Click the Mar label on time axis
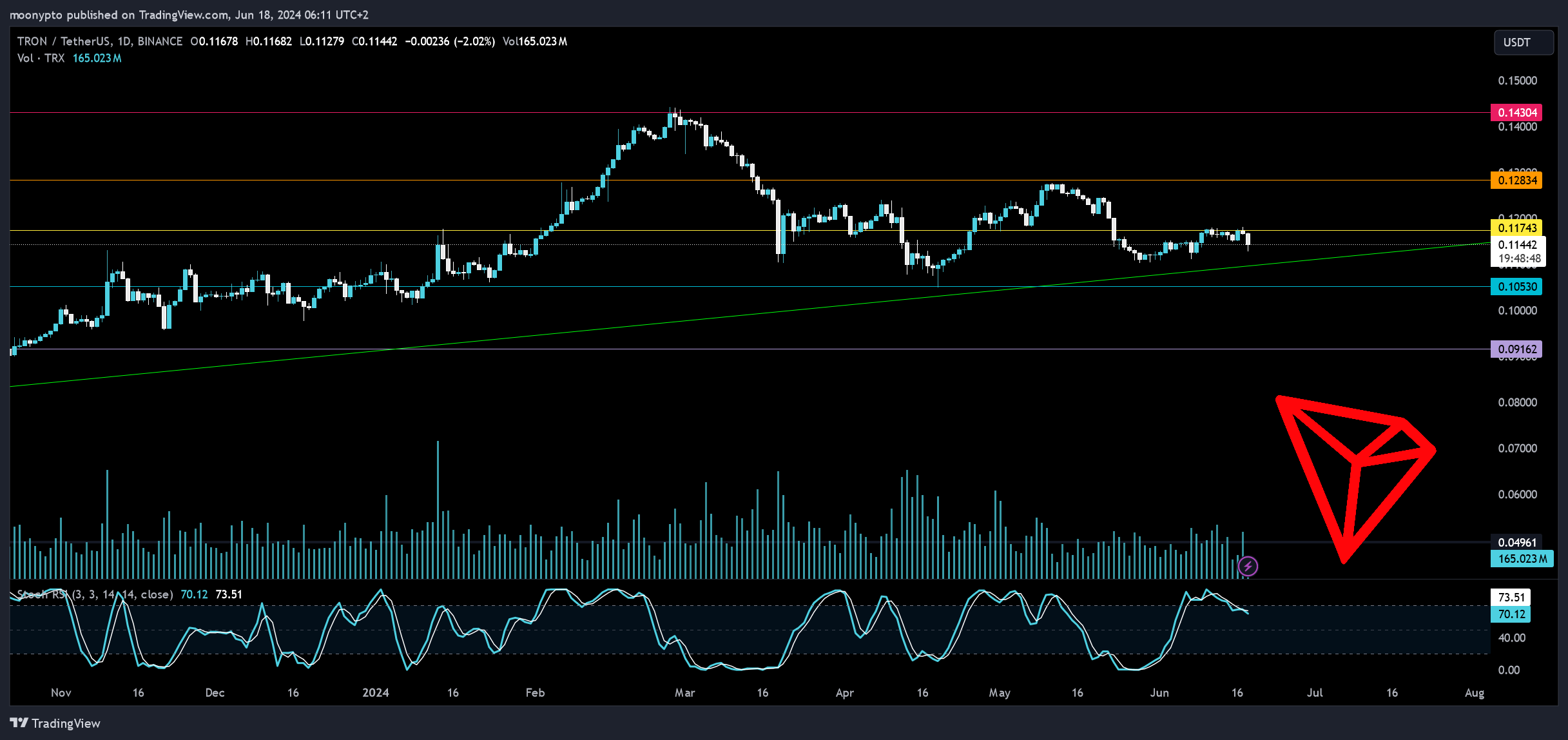 click(684, 692)
